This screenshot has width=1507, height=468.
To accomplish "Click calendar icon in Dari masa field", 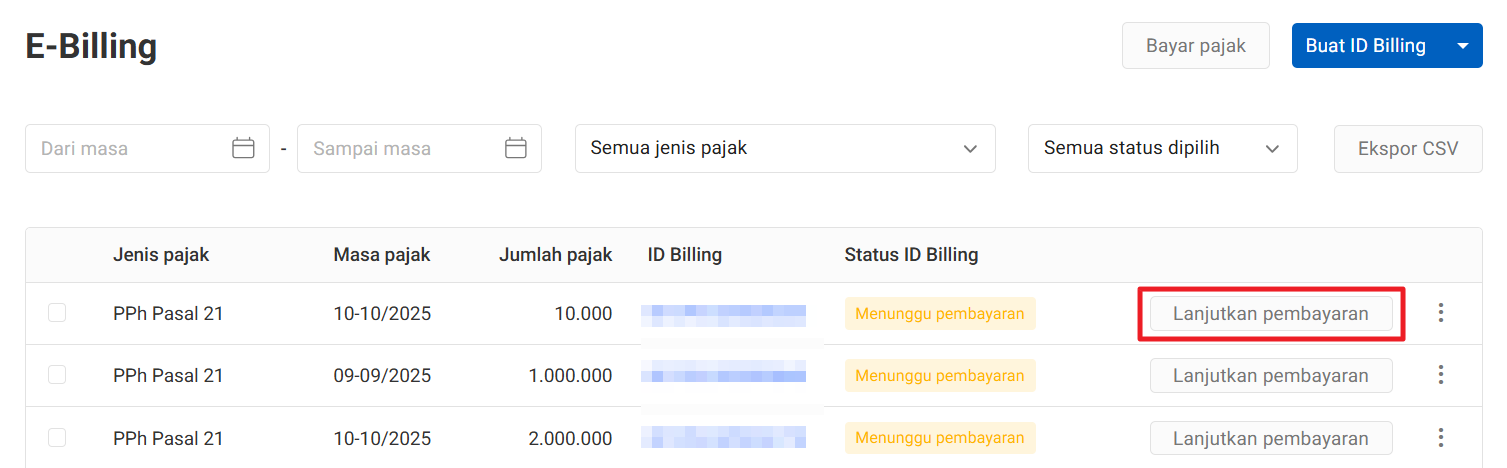I will coord(243,148).
